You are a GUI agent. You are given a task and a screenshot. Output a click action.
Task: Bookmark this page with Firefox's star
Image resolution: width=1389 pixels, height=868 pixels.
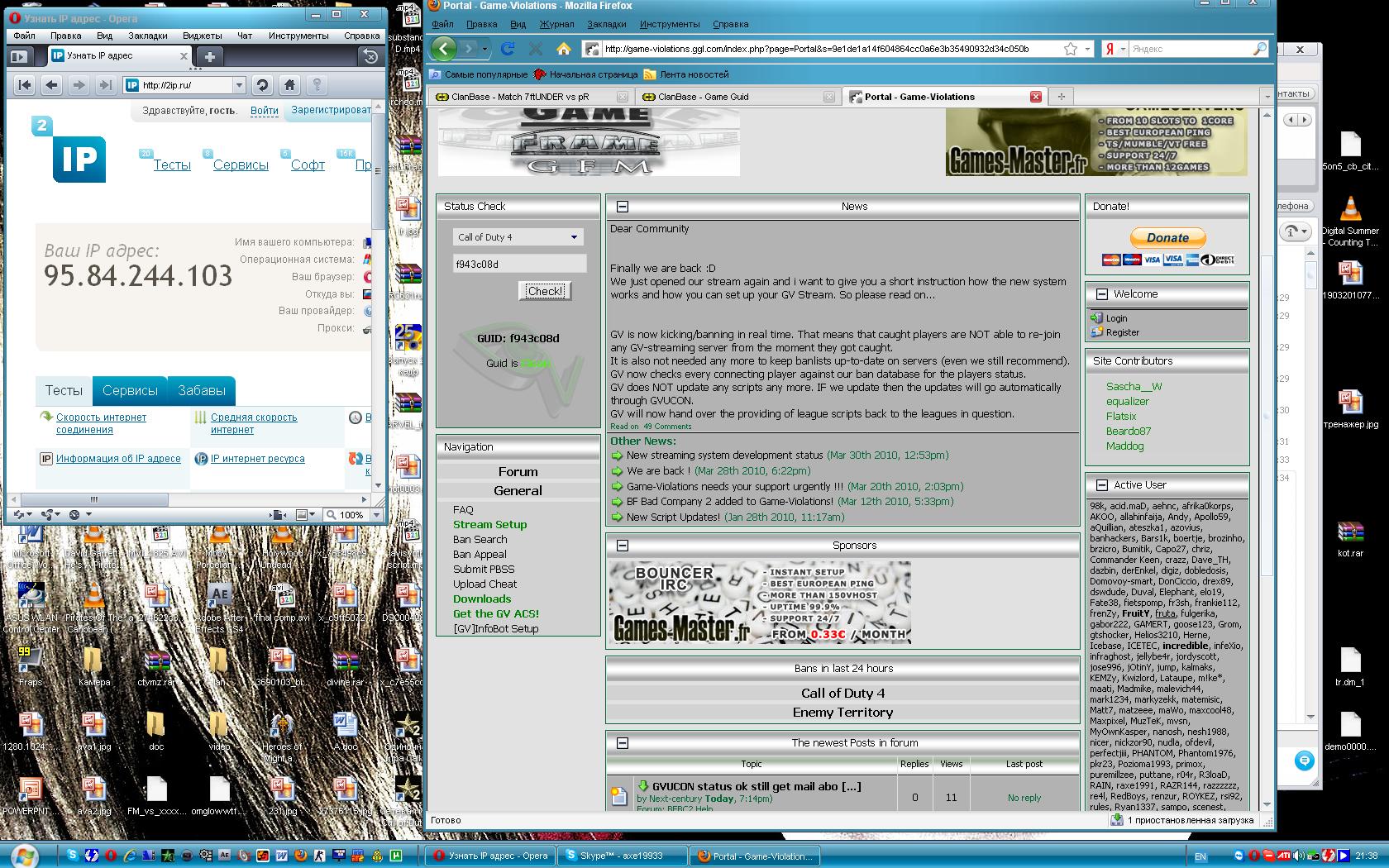coord(1070,49)
